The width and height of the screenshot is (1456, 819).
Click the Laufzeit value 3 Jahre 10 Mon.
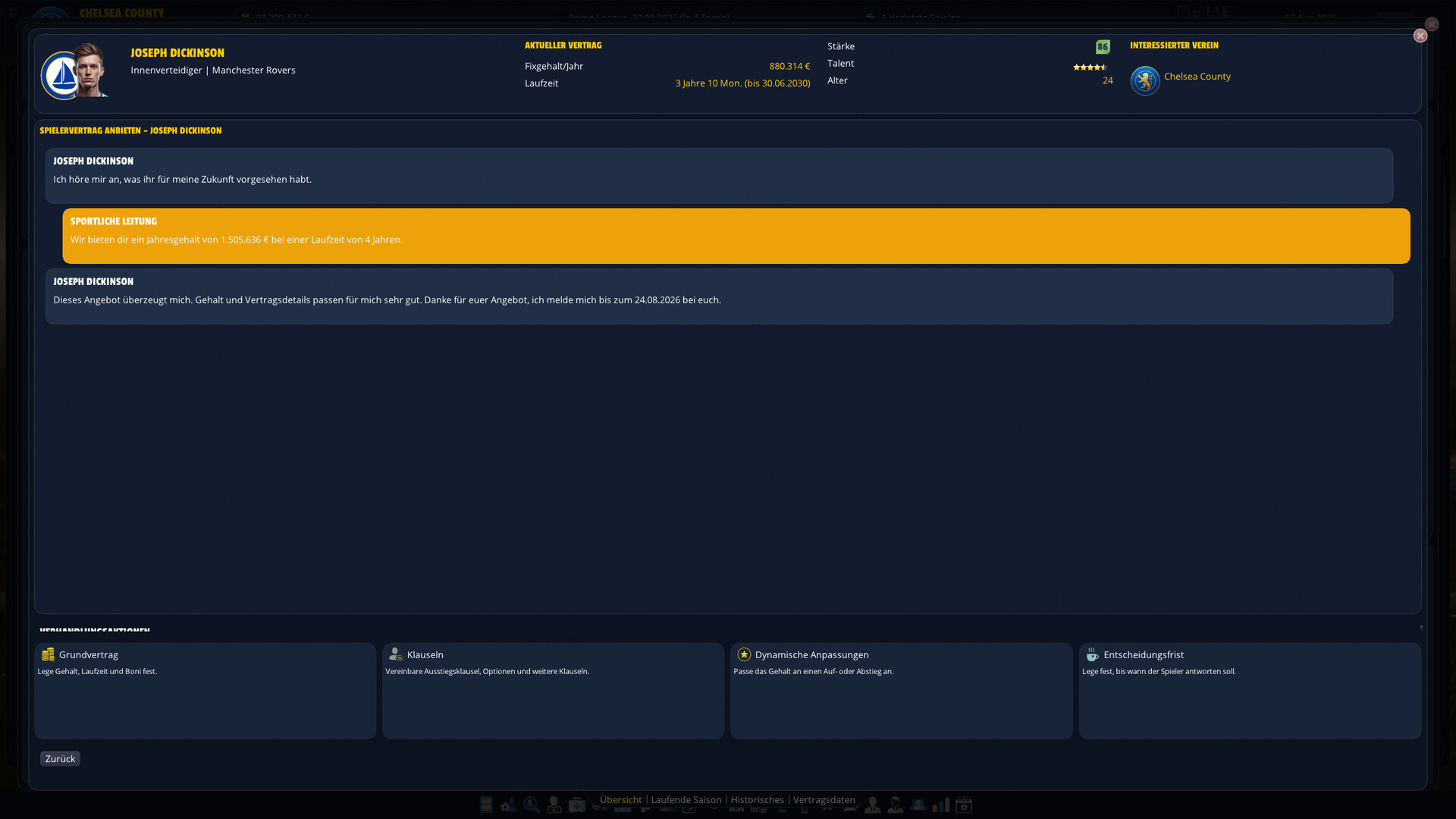coord(742,83)
